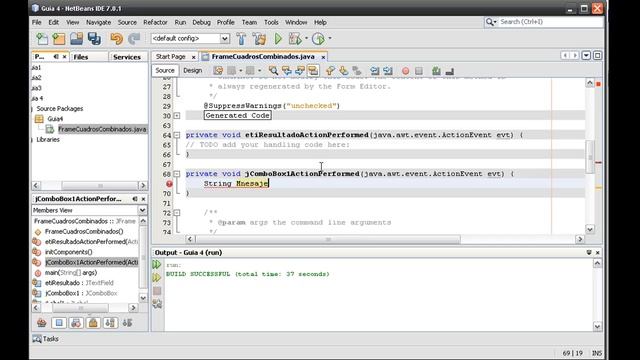Open the default config dropdown
The image size is (640, 360).
pos(224,39)
